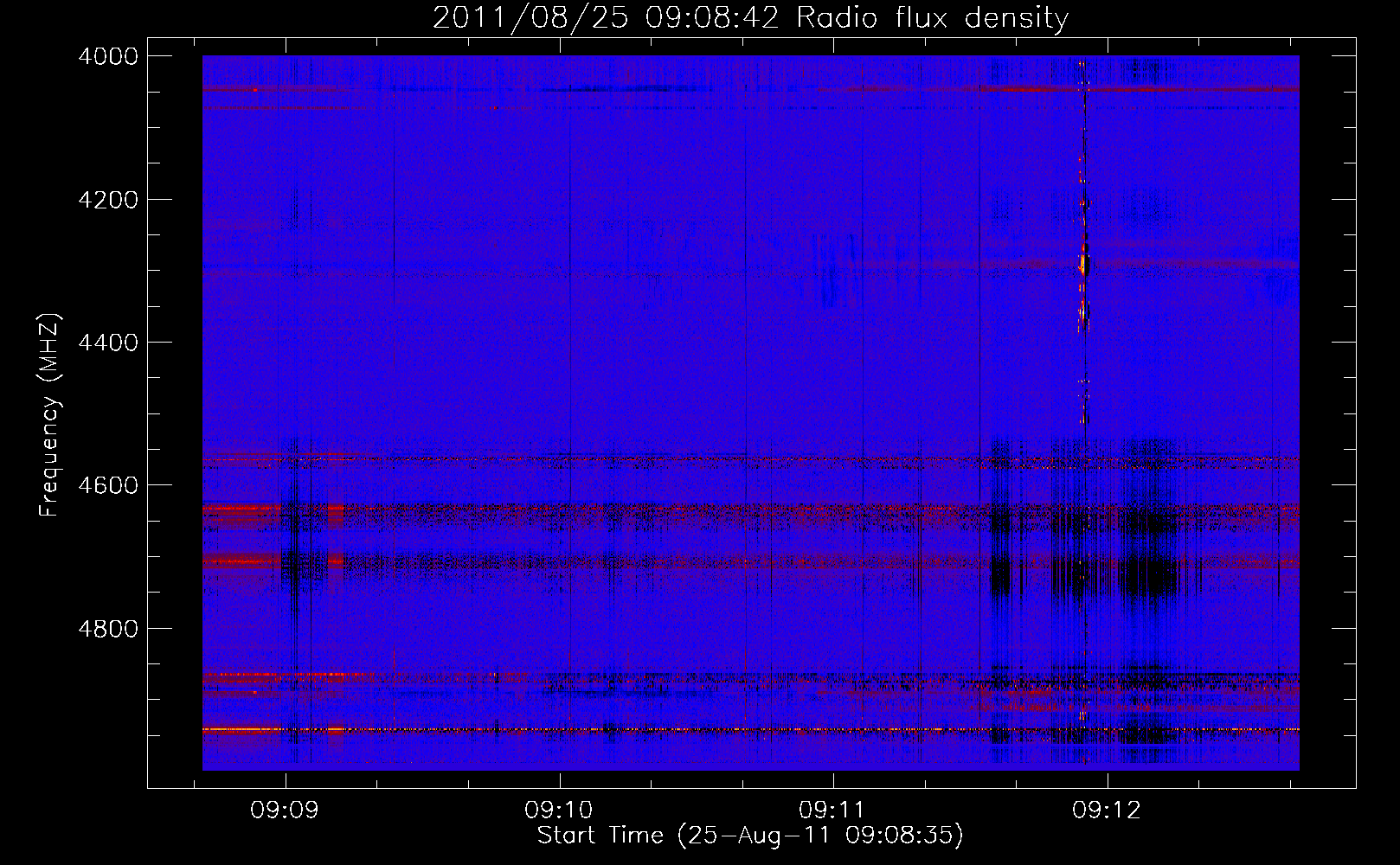The height and width of the screenshot is (865, 1400).
Task: Click the '4200' frequency axis label
Action: click(108, 200)
